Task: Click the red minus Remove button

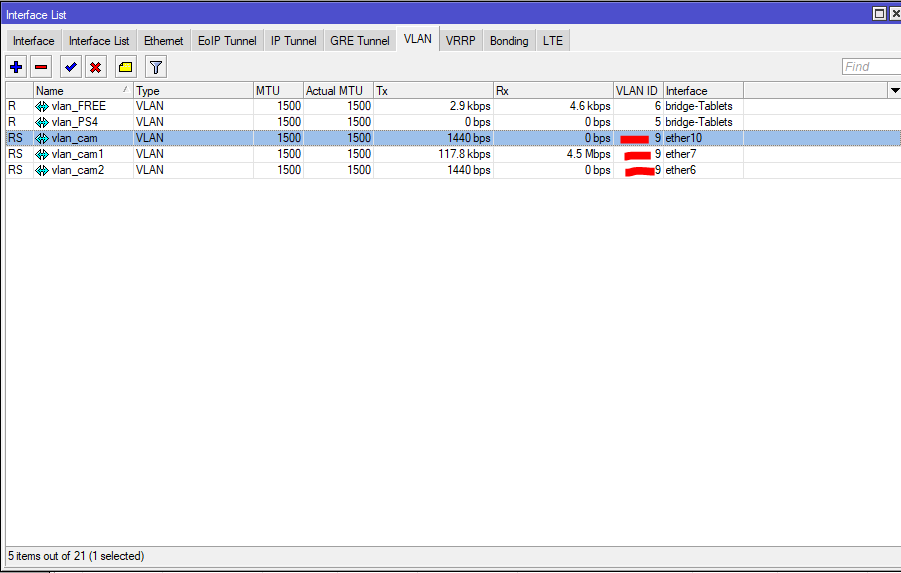Action: (41, 67)
